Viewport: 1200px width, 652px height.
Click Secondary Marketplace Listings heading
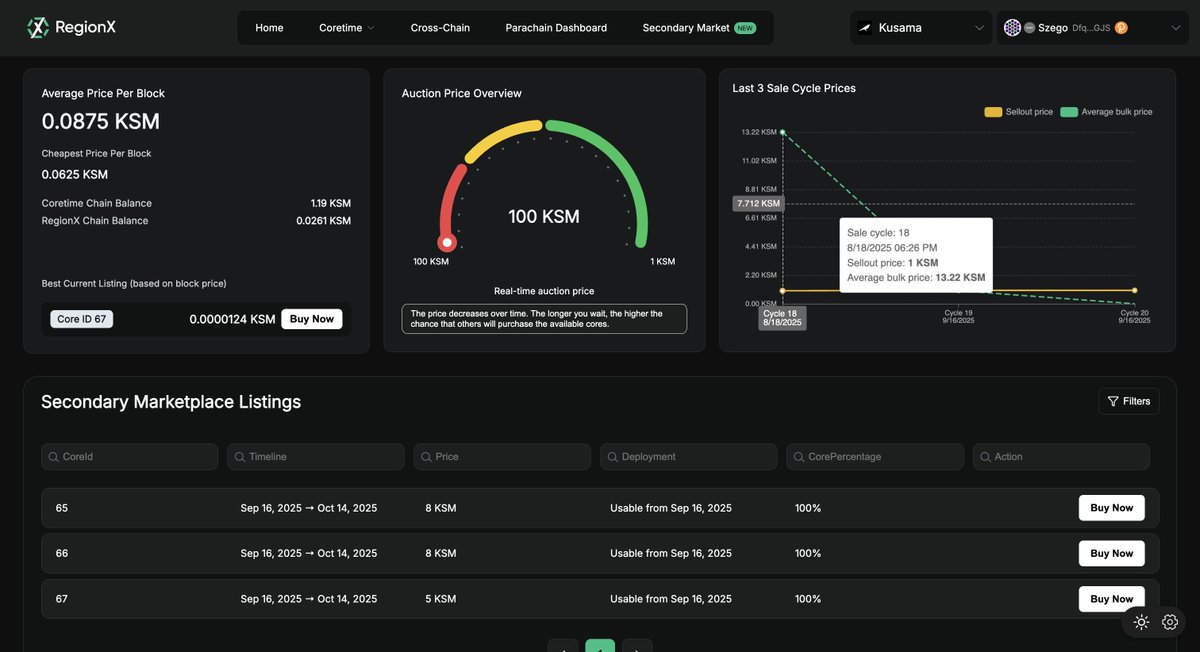coord(171,402)
